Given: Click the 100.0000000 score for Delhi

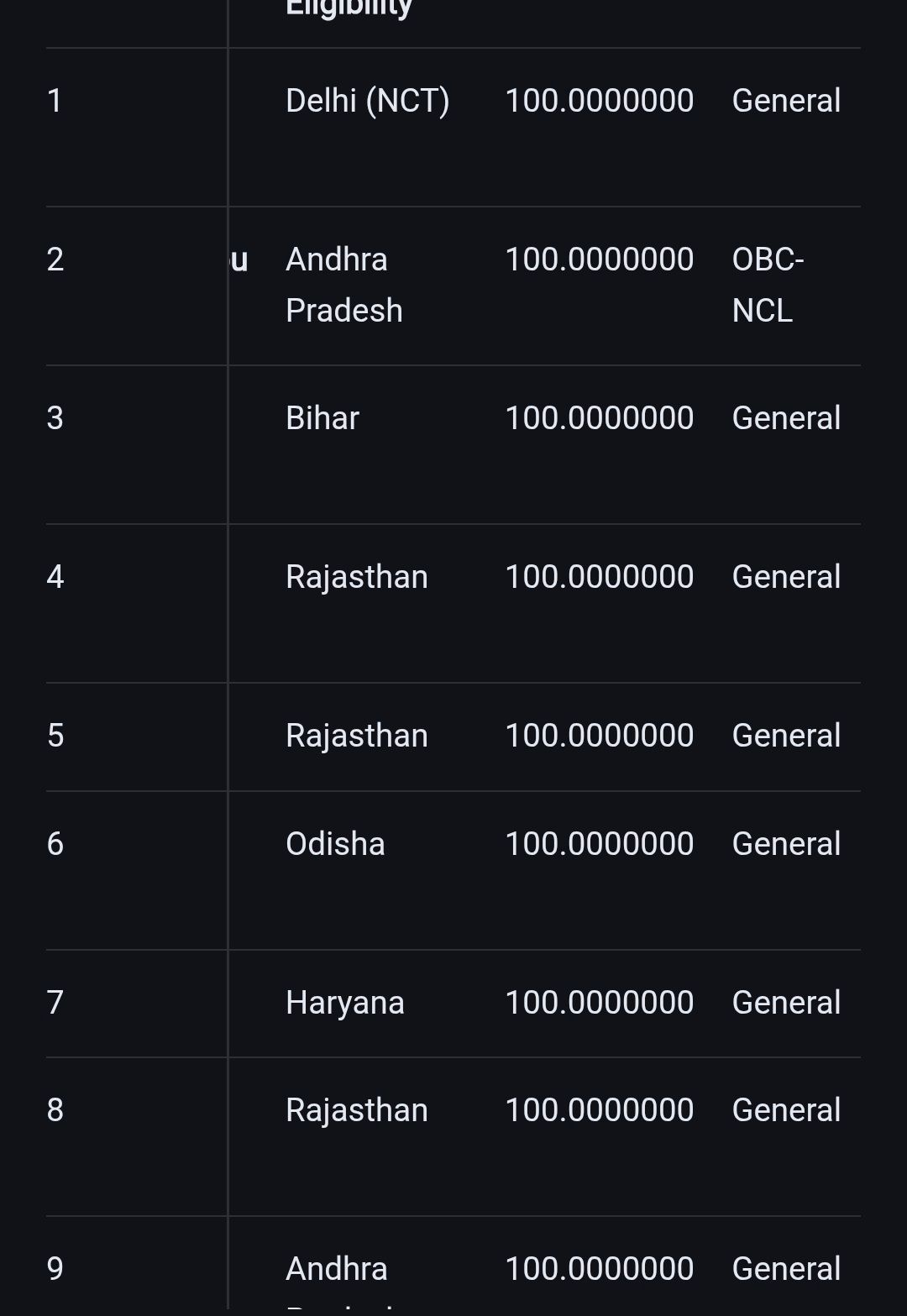Looking at the screenshot, I should (599, 101).
